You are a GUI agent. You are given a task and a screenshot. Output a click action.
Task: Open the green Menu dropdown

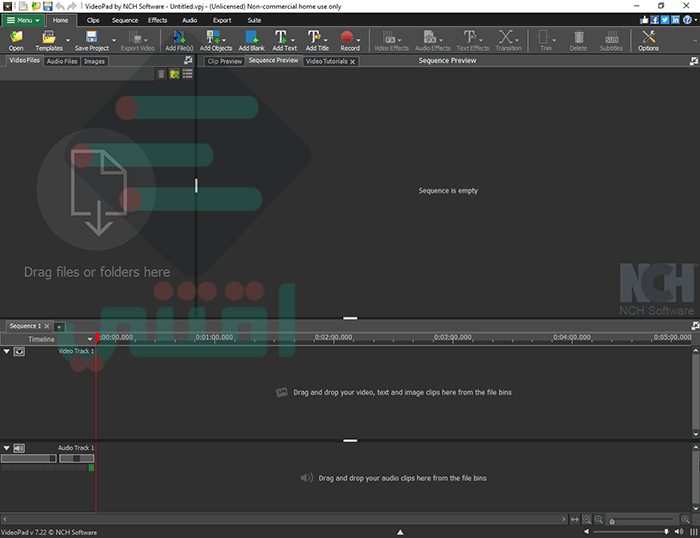[x=23, y=20]
